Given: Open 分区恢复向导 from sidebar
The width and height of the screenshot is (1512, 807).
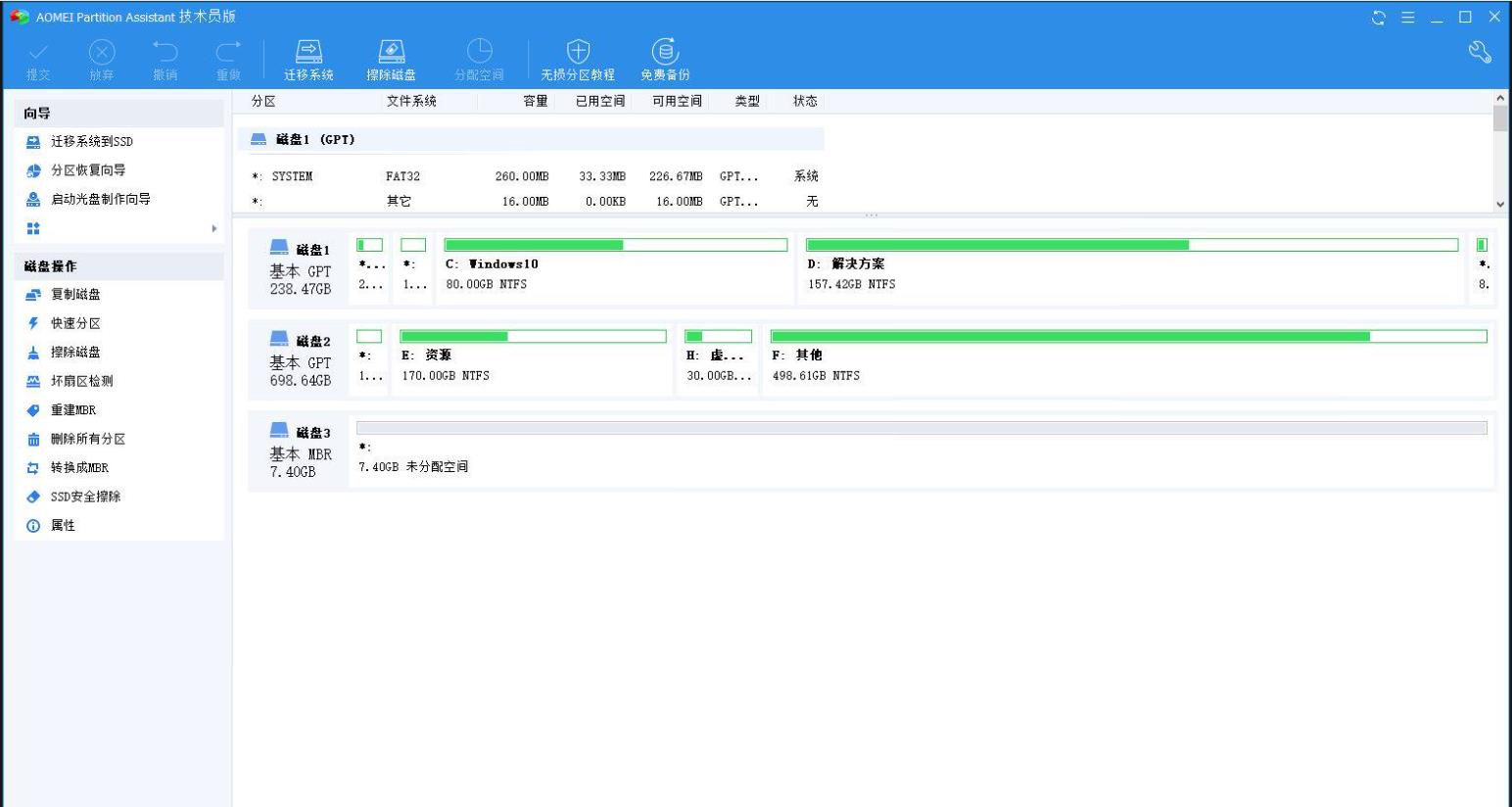Looking at the screenshot, I should pos(87,170).
